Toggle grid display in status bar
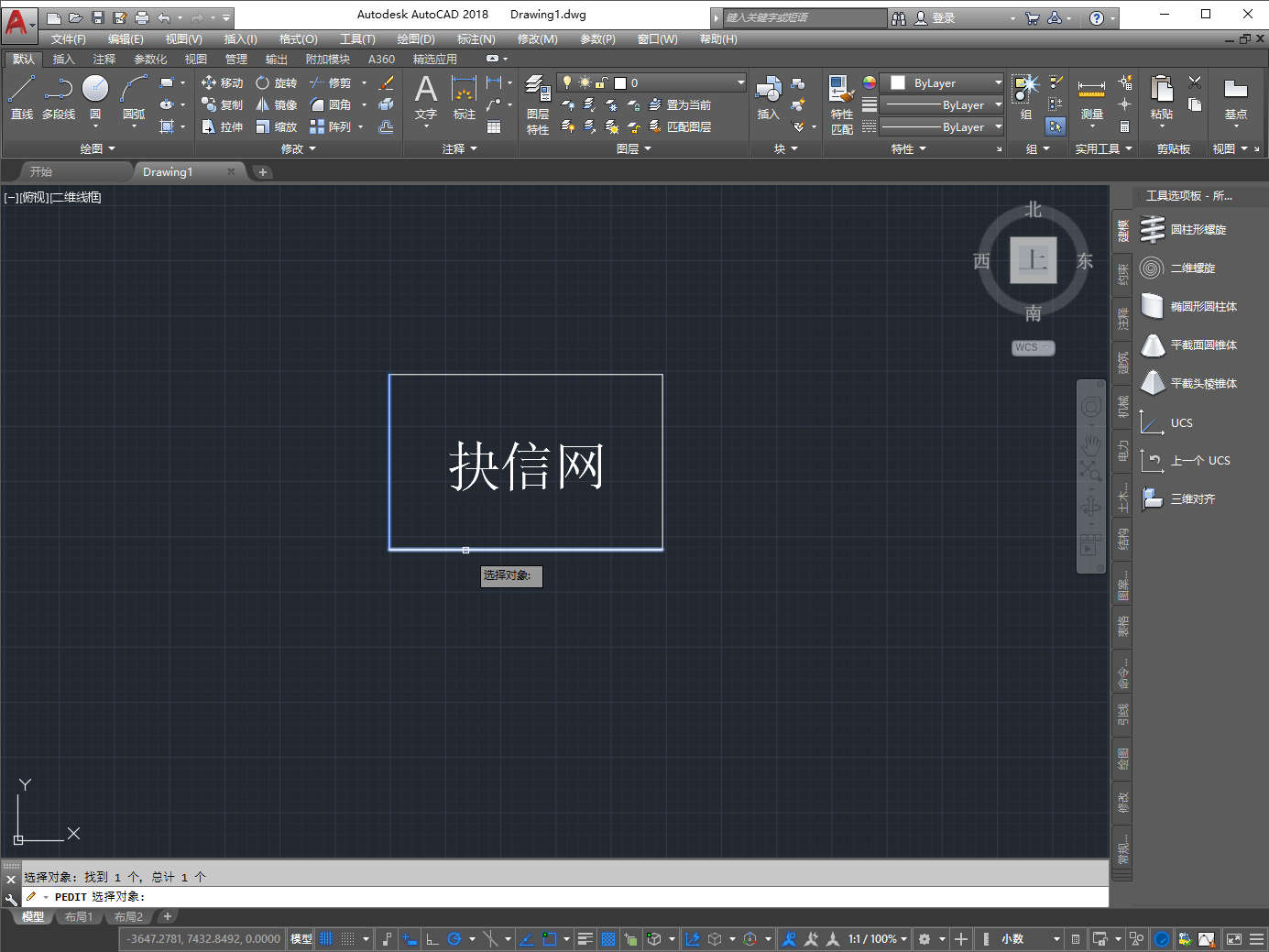 coord(325,939)
